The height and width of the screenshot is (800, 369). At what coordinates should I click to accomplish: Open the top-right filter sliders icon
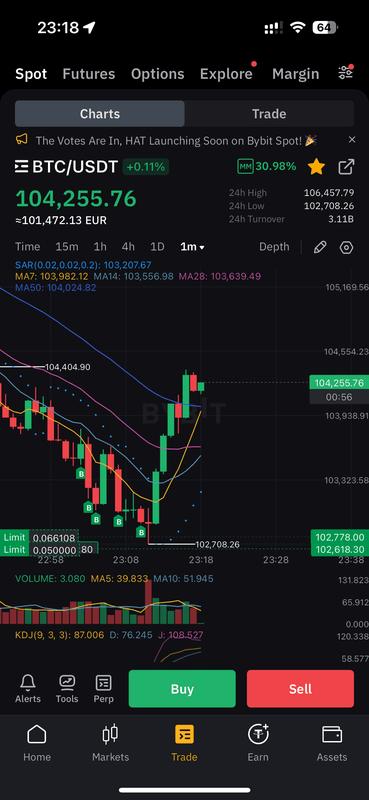pos(346,72)
